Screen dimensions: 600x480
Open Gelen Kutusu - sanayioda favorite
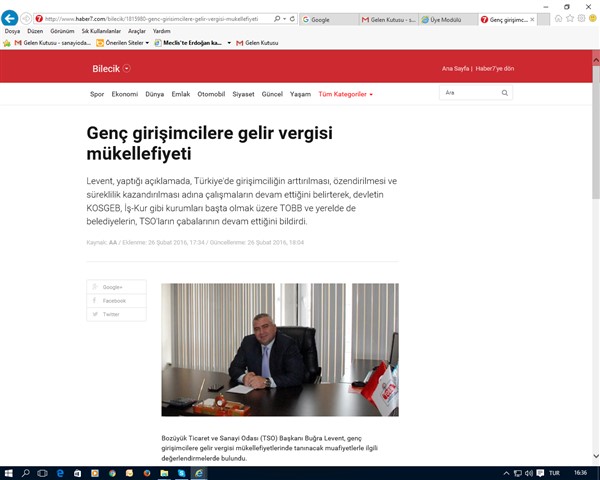(52, 43)
